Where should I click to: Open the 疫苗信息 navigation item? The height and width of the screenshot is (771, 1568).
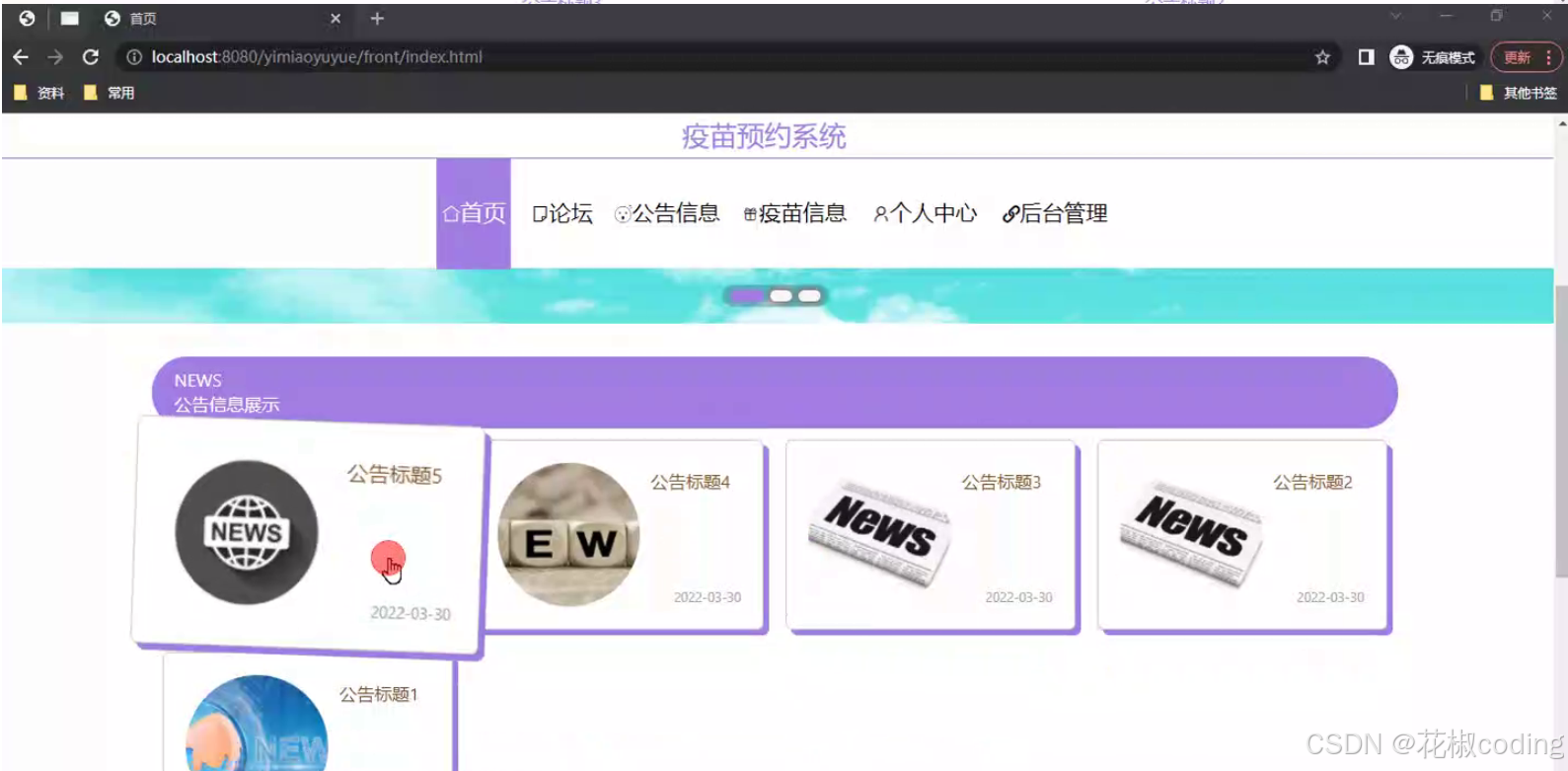click(795, 213)
